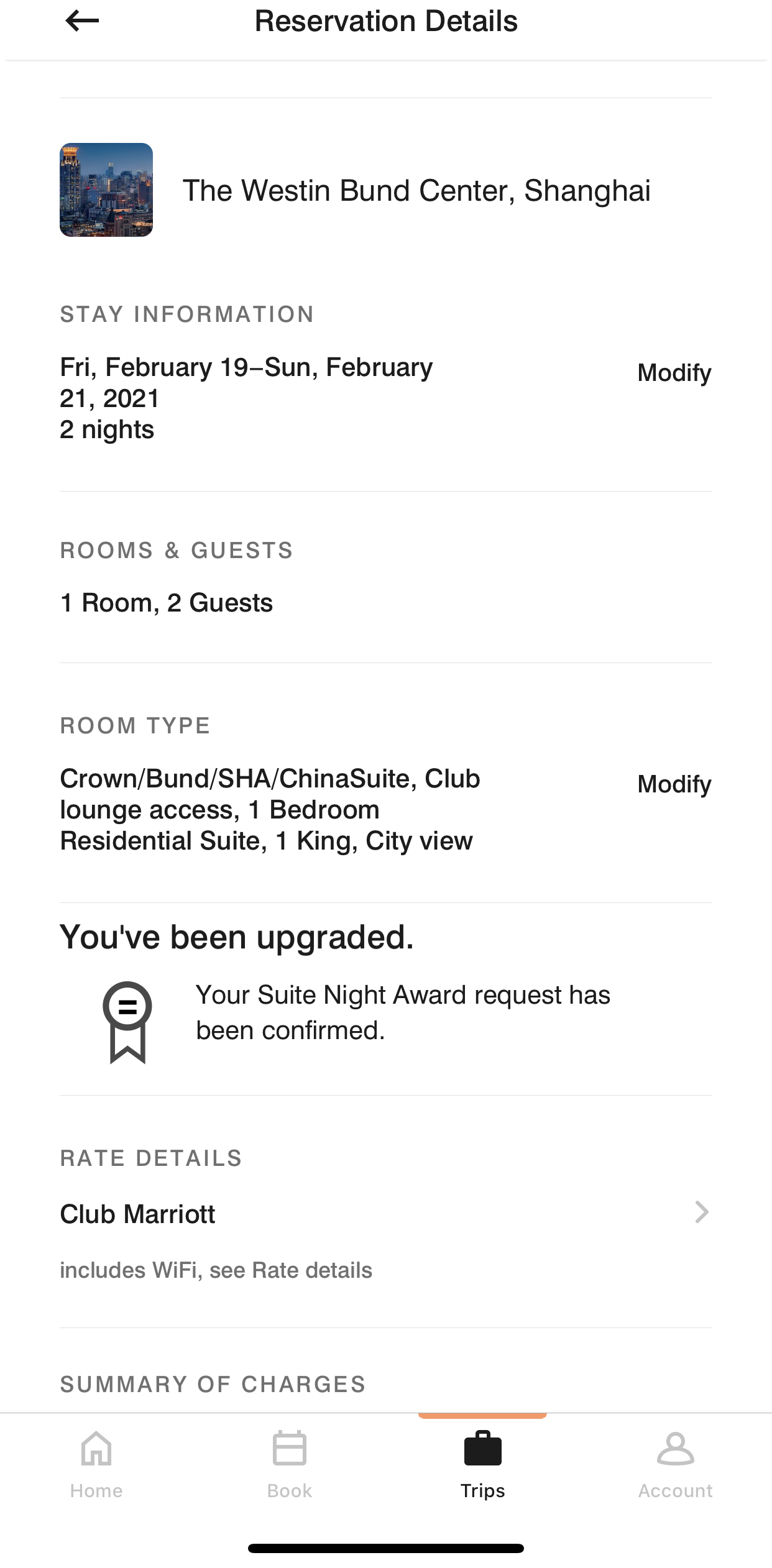Open the Account profile icon
The height and width of the screenshot is (1568, 772).
click(x=676, y=1448)
